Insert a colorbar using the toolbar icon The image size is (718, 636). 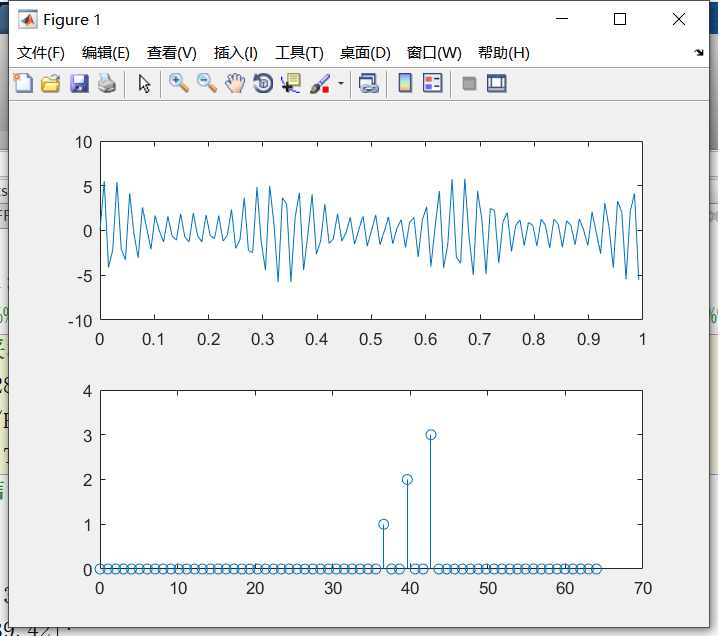(405, 84)
